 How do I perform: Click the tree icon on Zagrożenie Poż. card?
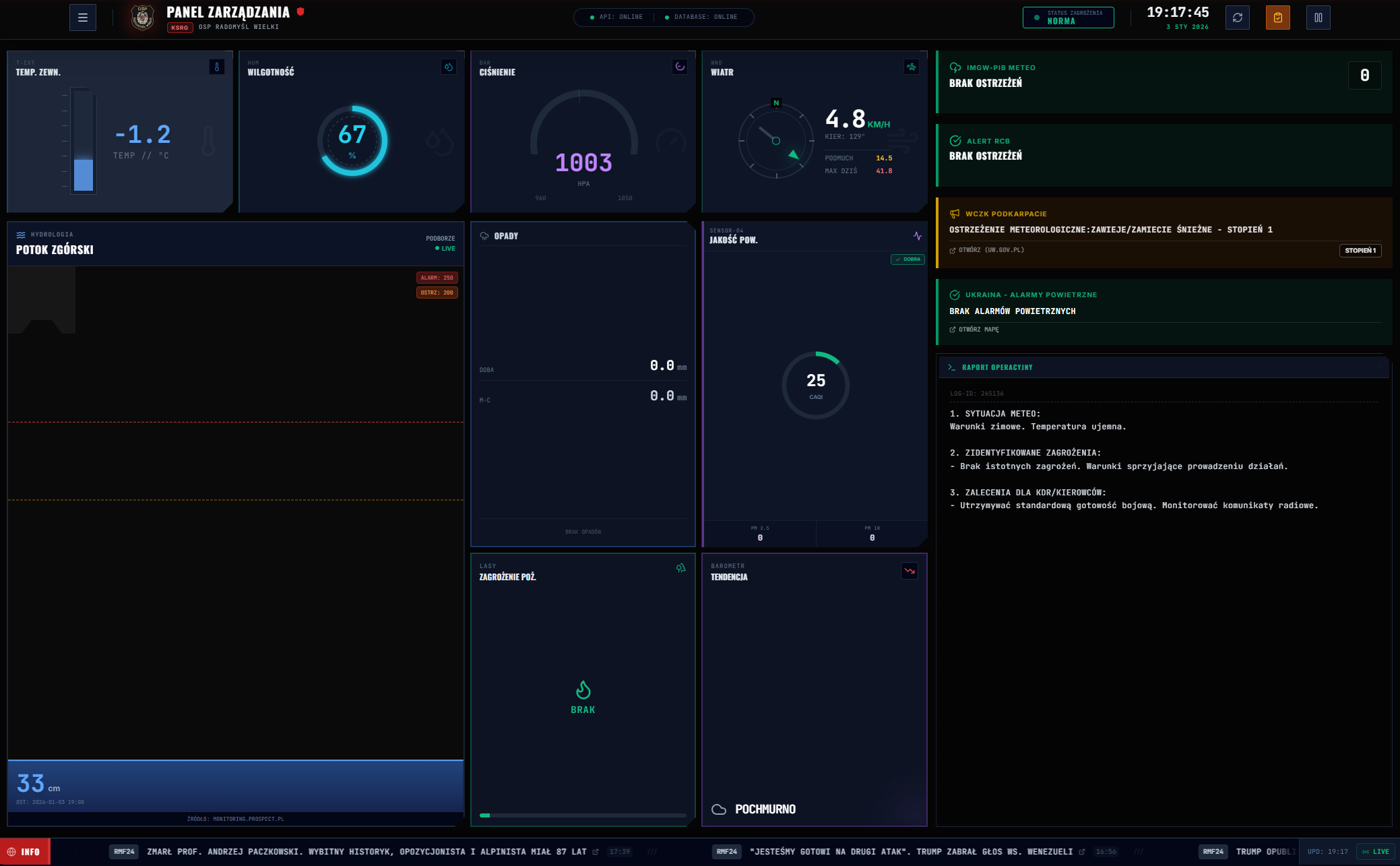(x=681, y=568)
